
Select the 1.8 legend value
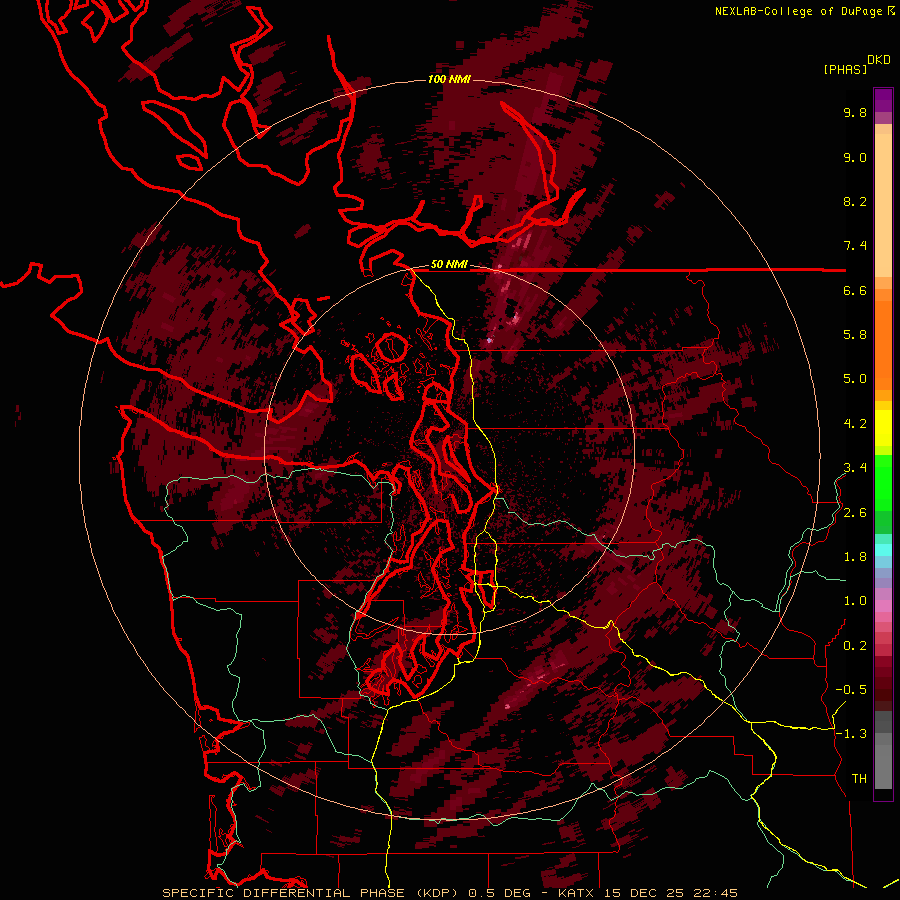[855, 557]
